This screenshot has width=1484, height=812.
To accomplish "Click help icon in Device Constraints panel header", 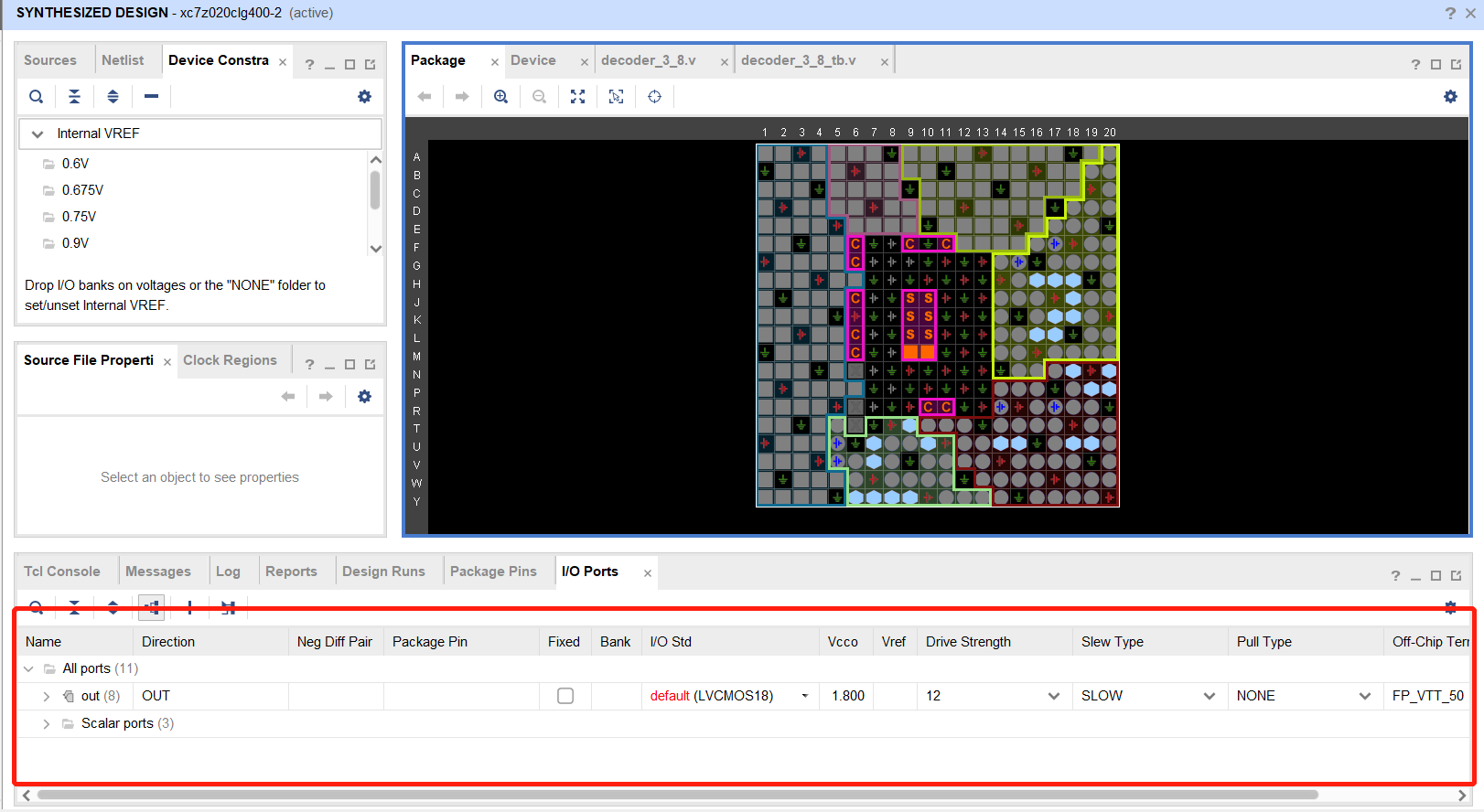I will [309, 64].
